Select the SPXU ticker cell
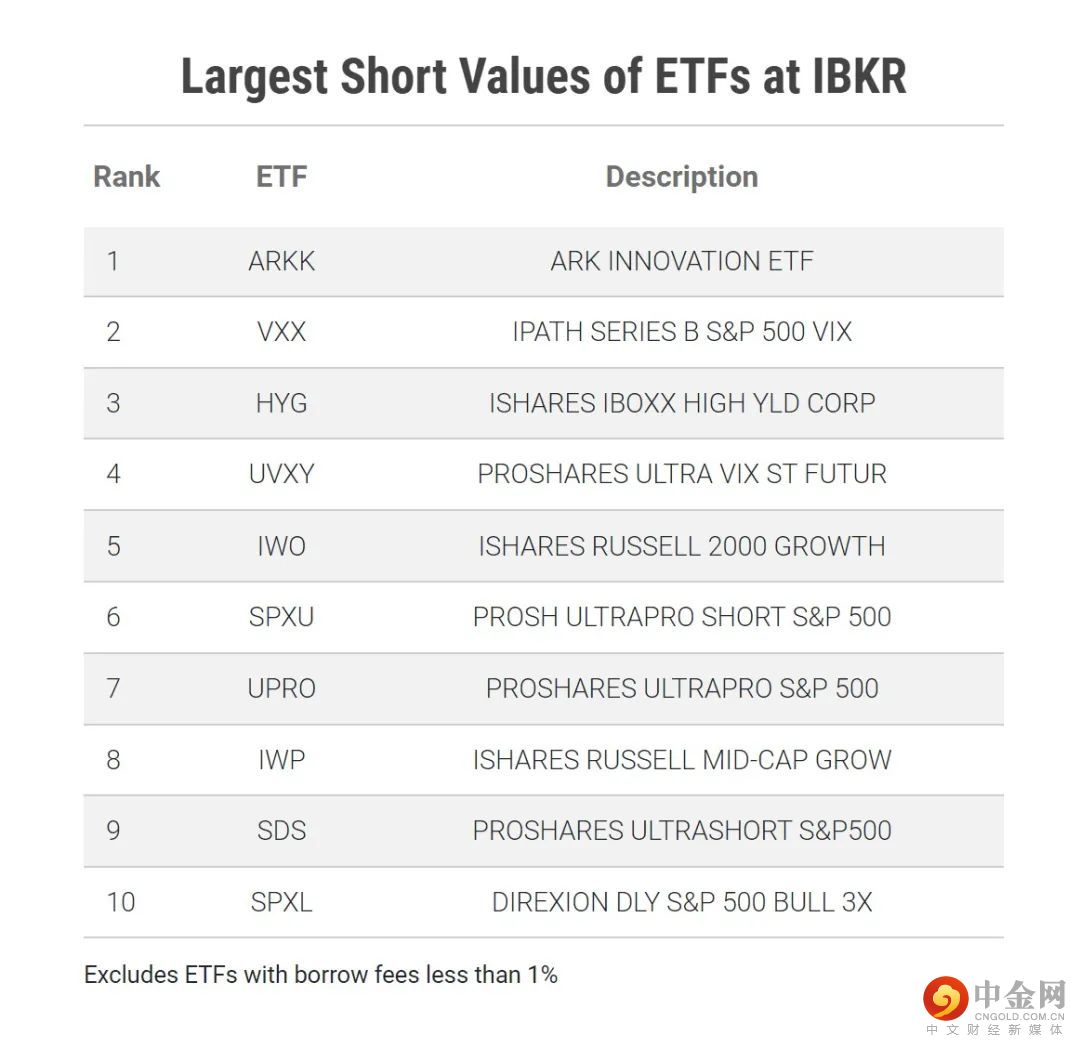The image size is (1080, 1048). [281, 617]
